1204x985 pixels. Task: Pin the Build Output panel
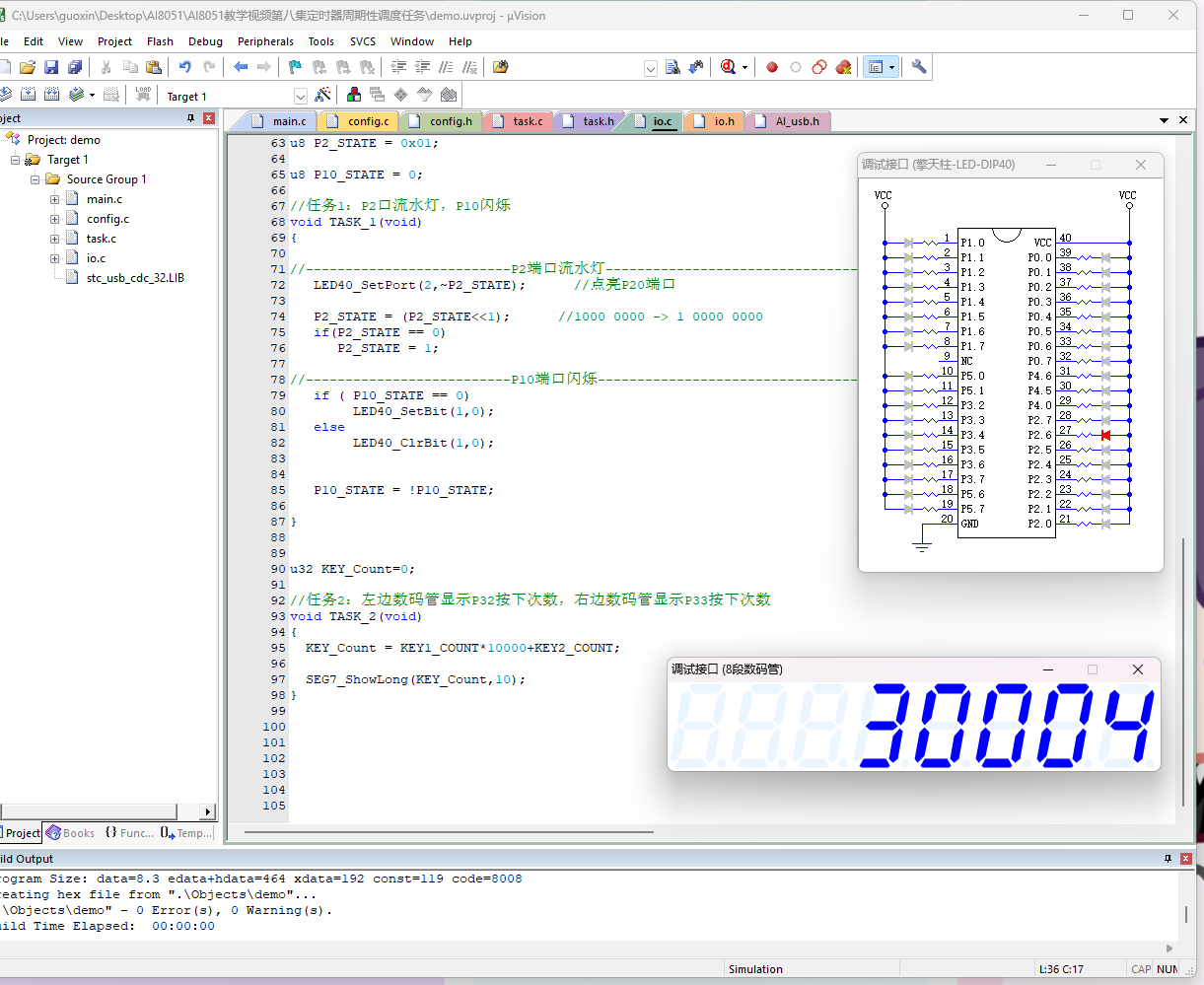[x=1169, y=859]
